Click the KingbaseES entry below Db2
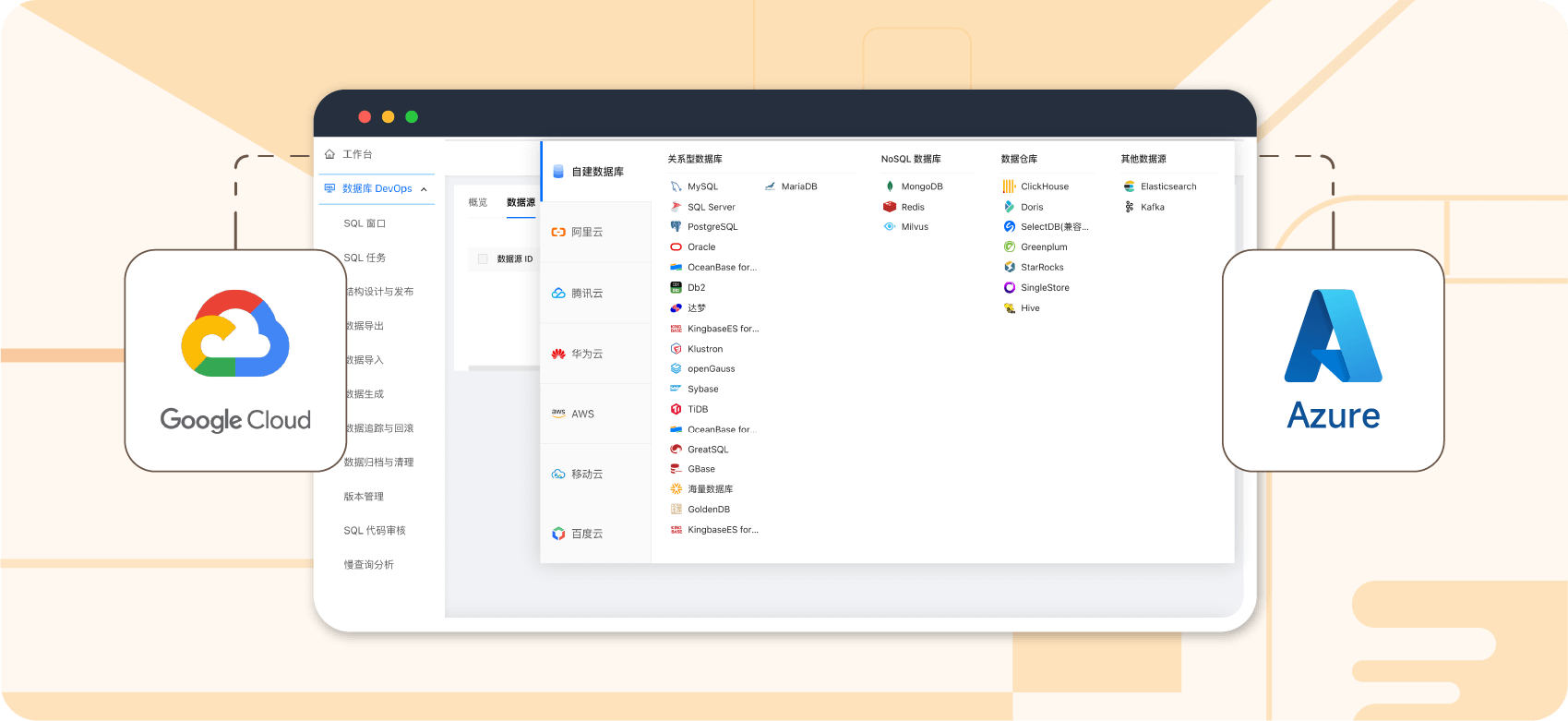The image size is (1568, 721). pos(714,329)
